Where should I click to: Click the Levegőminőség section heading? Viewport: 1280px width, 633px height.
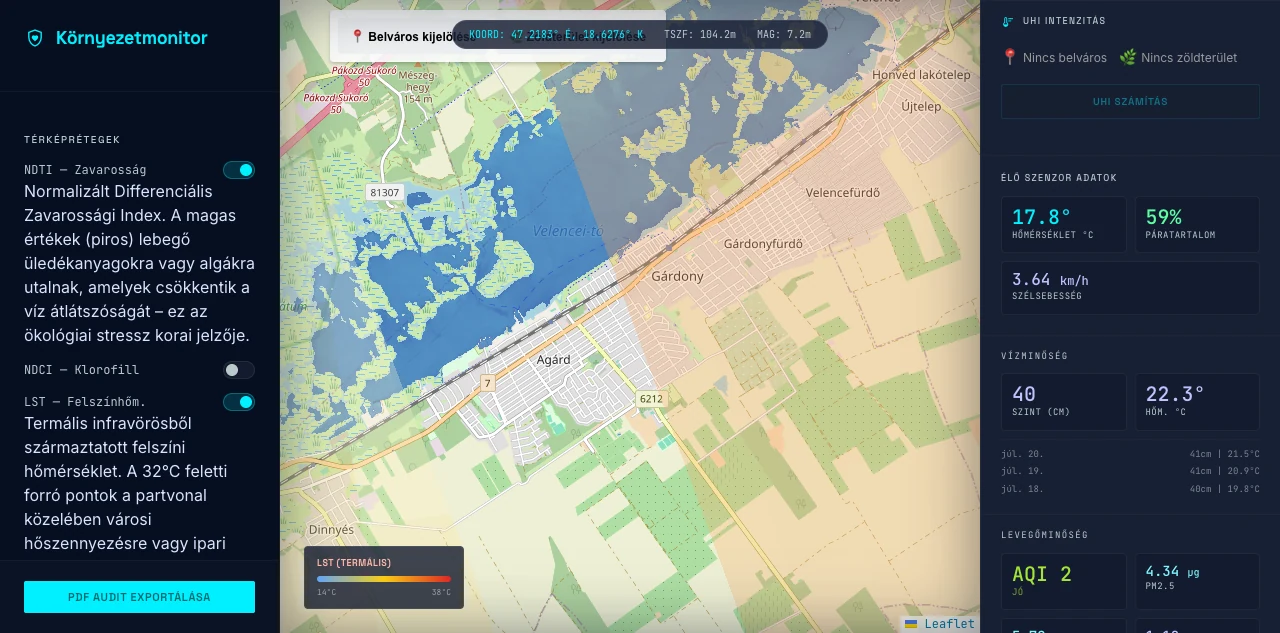click(1045, 535)
